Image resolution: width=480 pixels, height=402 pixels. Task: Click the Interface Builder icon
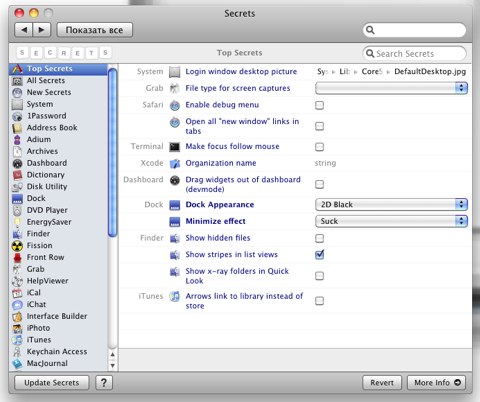[x=17, y=316]
